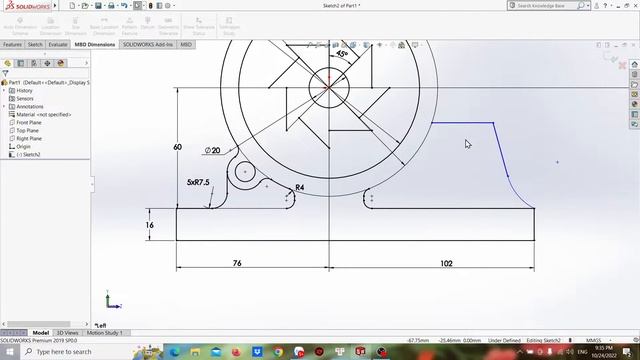Open the DimXpertManager panel tab
Screen dimensions: 640x360
(x=47, y=63)
